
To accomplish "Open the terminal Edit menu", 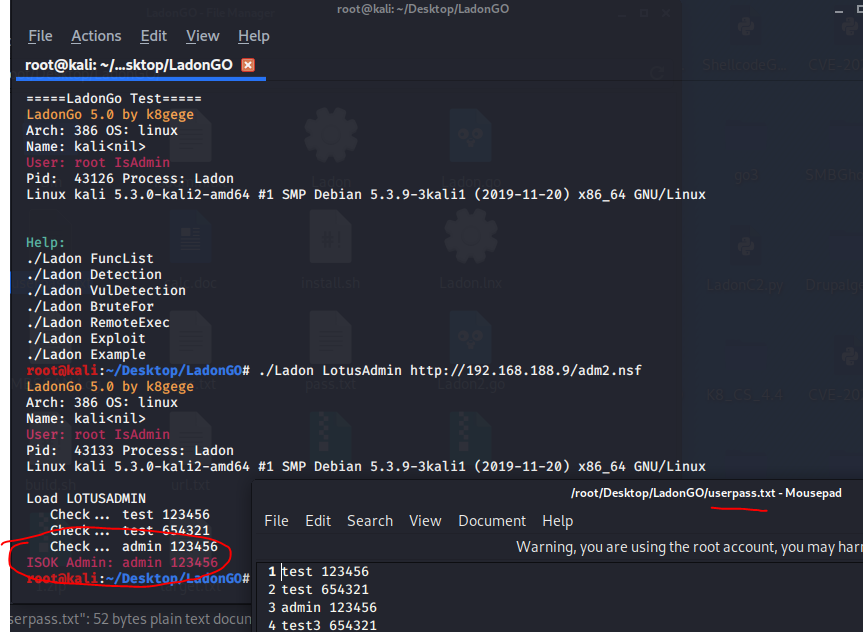I will [154, 36].
